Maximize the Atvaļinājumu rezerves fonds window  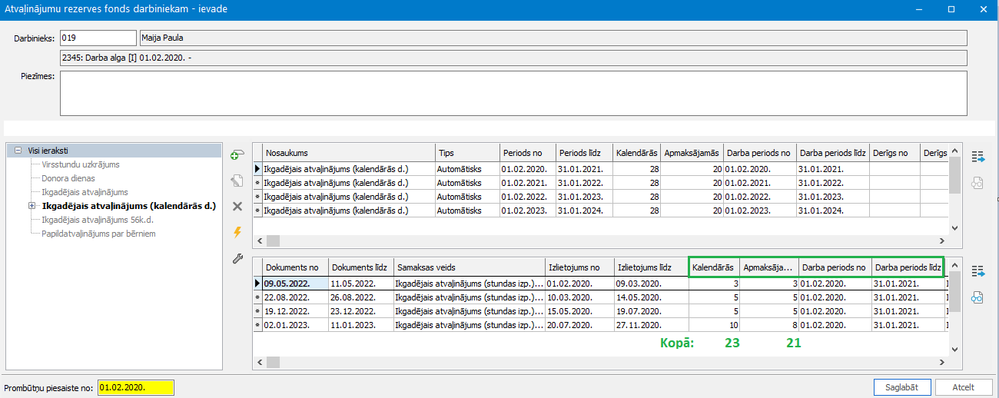click(x=951, y=10)
